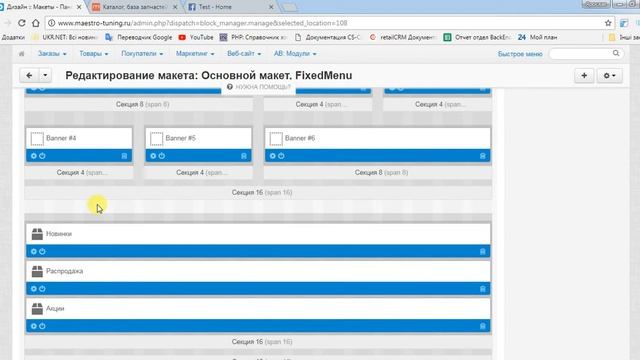Open Мой план bookmark

(538, 37)
